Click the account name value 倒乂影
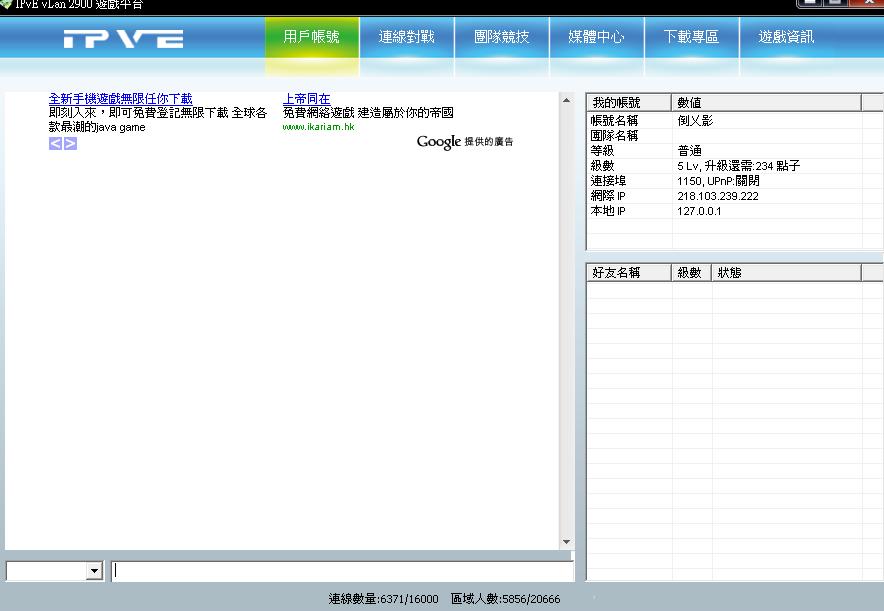884x611 pixels. (x=695, y=121)
